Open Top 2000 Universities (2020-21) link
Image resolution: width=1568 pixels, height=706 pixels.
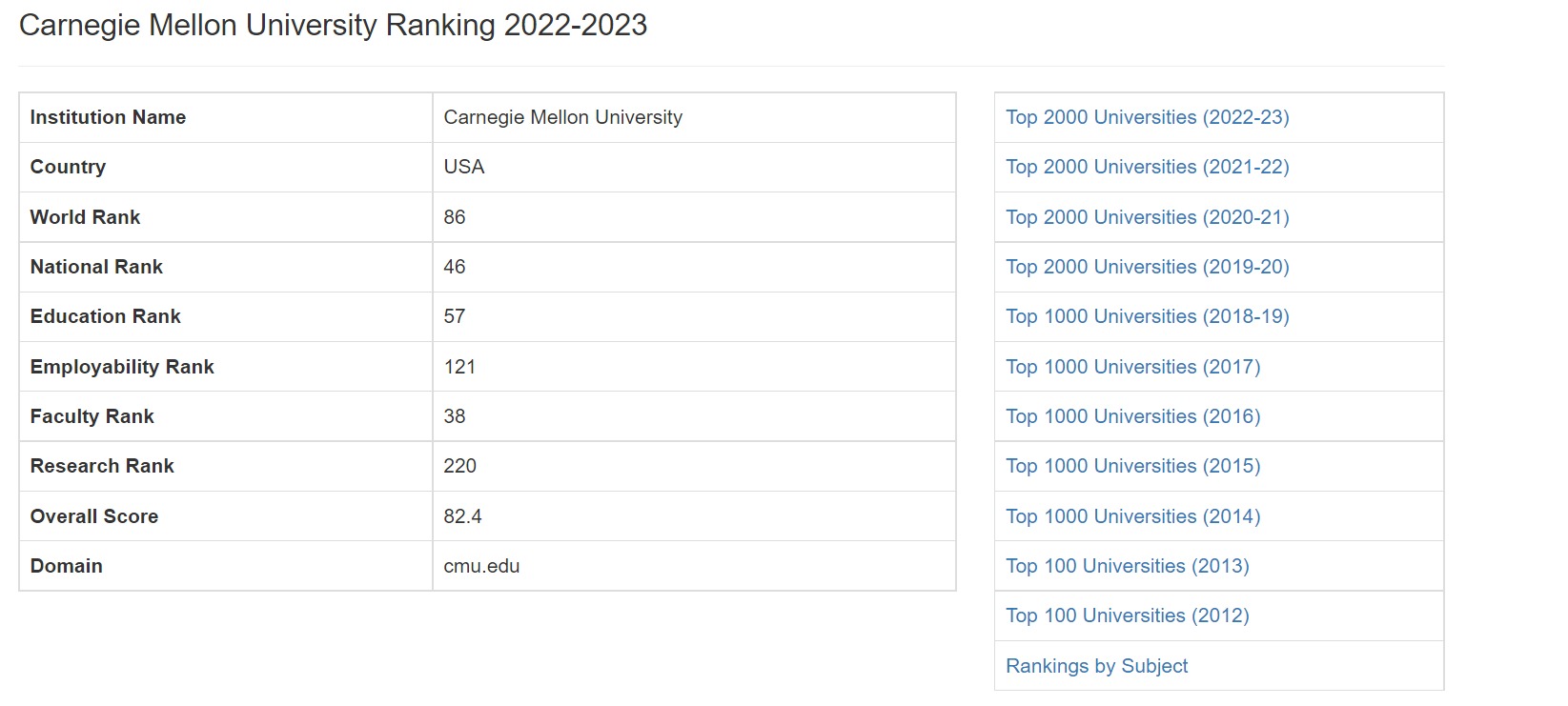(1147, 217)
